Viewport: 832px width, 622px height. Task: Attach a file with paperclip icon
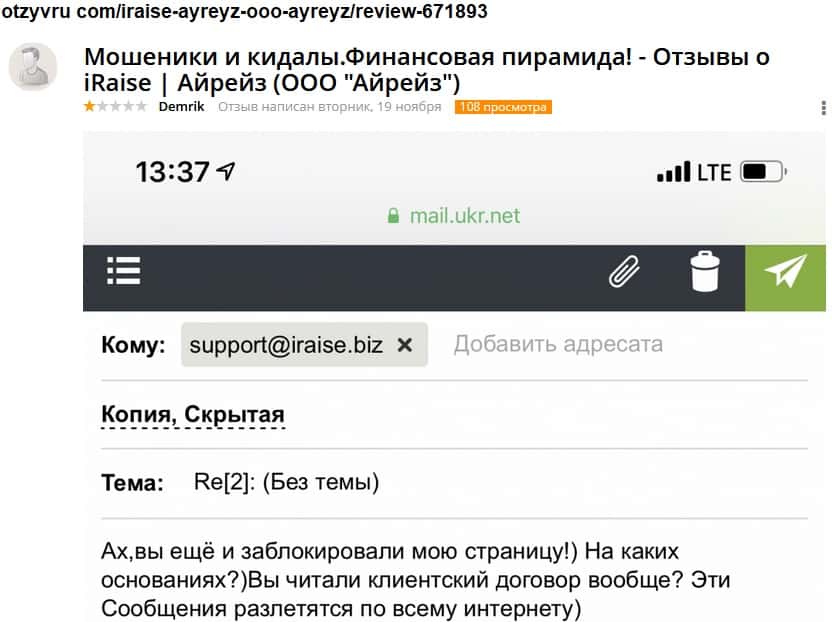(x=624, y=271)
